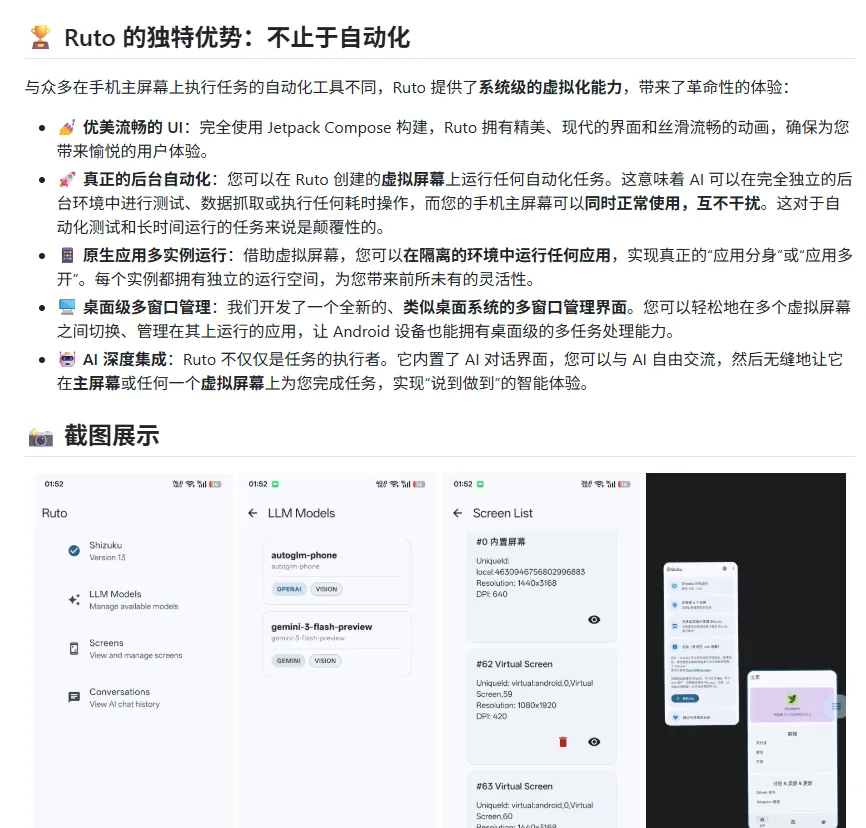Open Manage available models subtitle entry
866x828 pixels.
[x=134, y=607]
